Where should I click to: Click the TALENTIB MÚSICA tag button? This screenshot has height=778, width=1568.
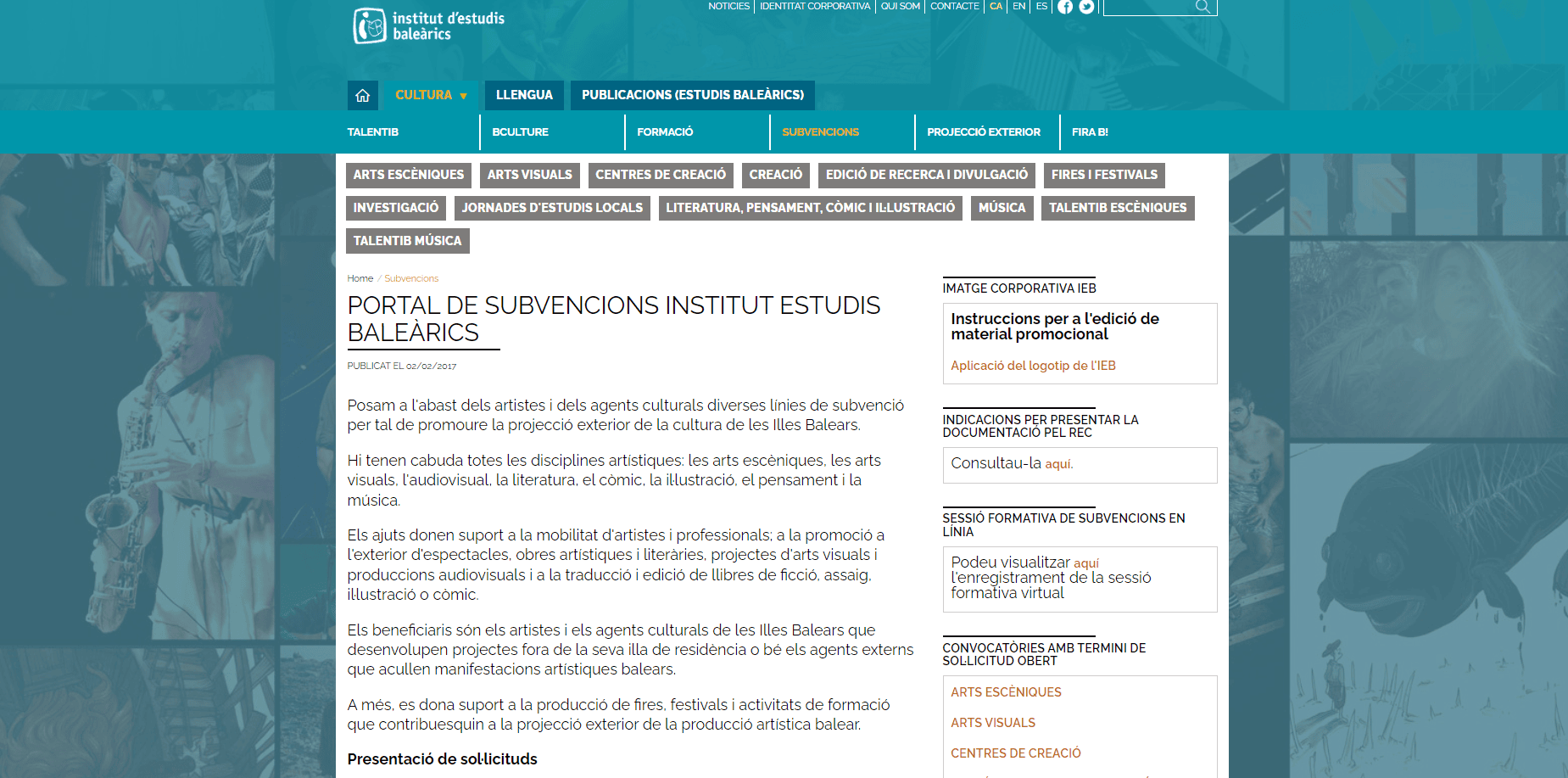point(408,241)
